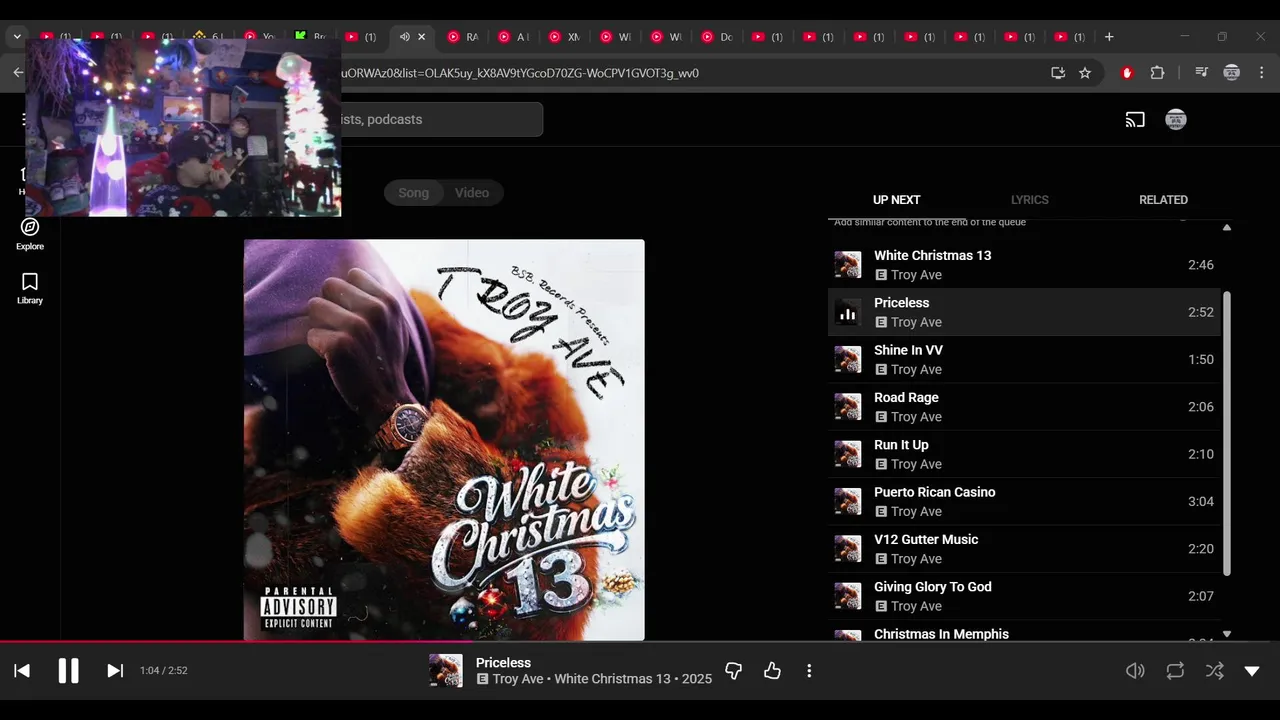Select the LYRICS tab
Image resolution: width=1280 pixels, height=720 pixels.
click(x=1029, y=200)
